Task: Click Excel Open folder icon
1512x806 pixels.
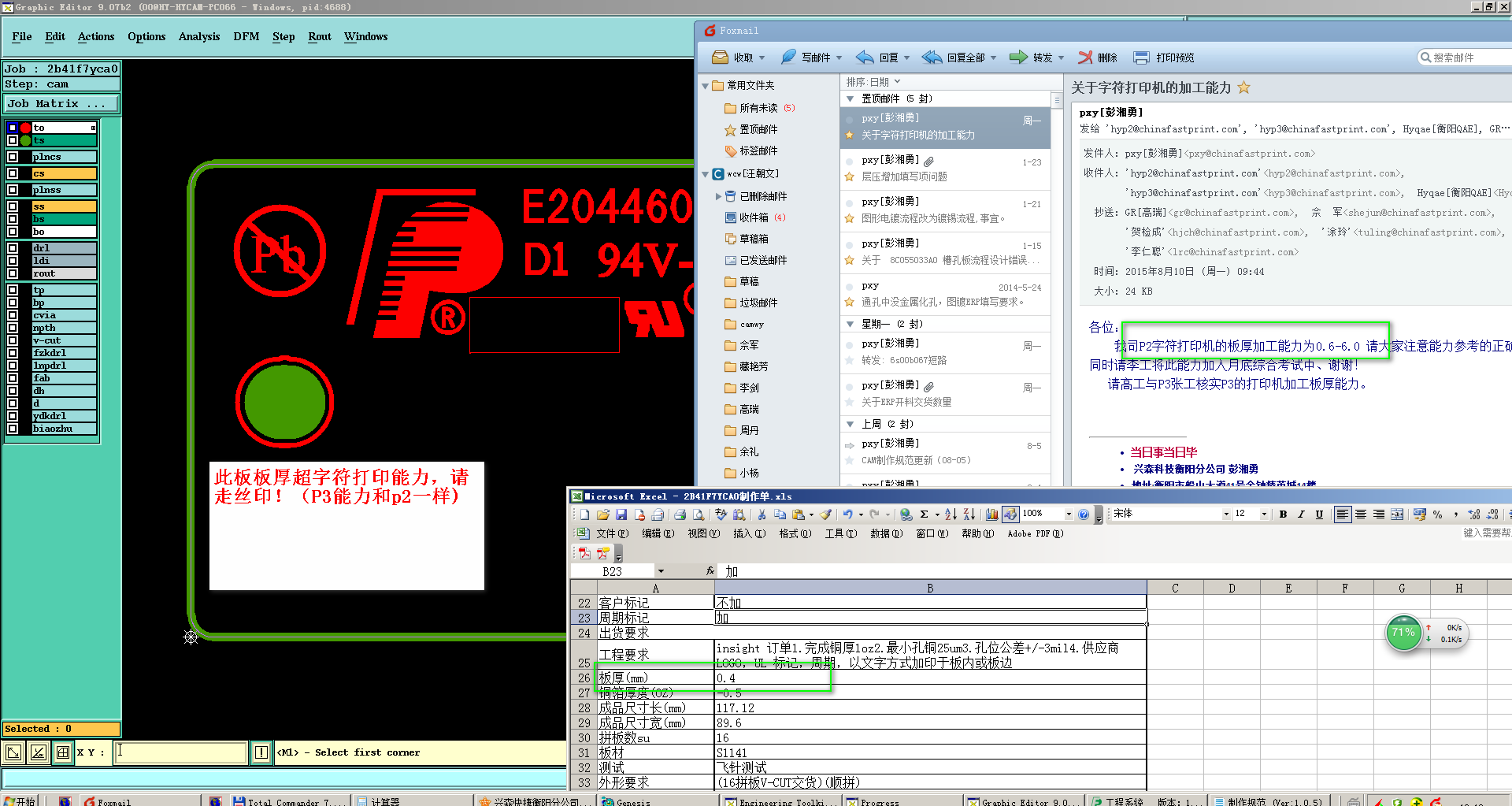Action: [602, 514]
